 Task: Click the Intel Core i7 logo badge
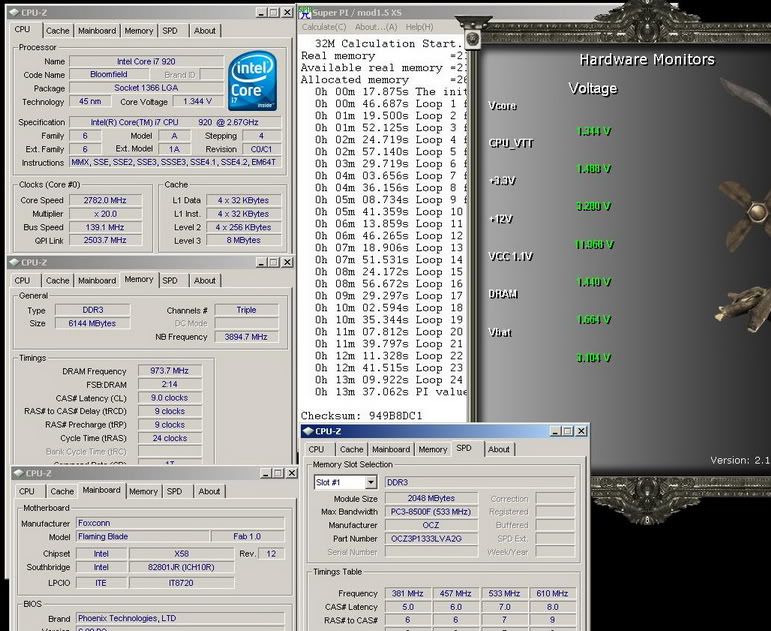tap(253, 82)
